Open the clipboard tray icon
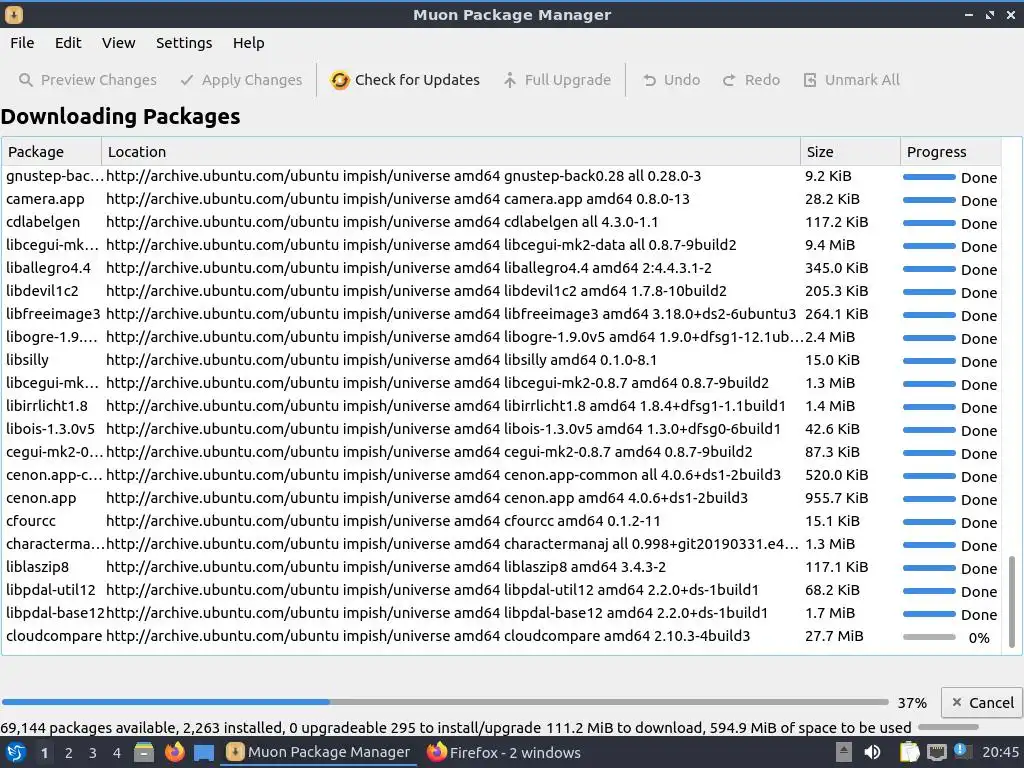 [x=909, y=753]
